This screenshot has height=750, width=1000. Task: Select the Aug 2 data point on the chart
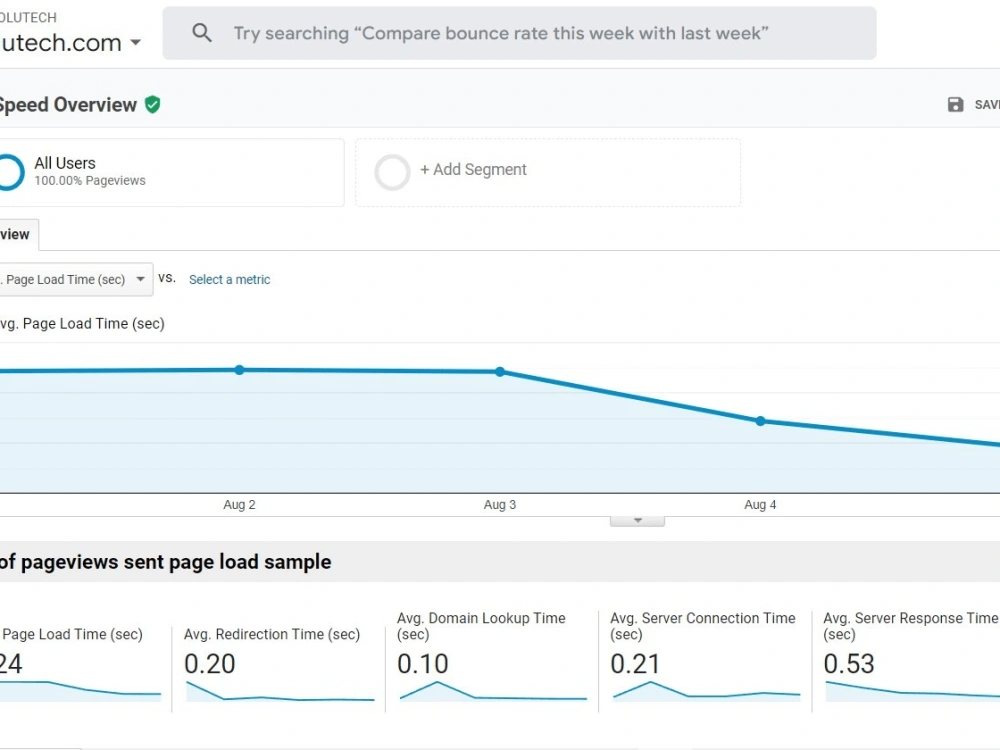(239, 369)
